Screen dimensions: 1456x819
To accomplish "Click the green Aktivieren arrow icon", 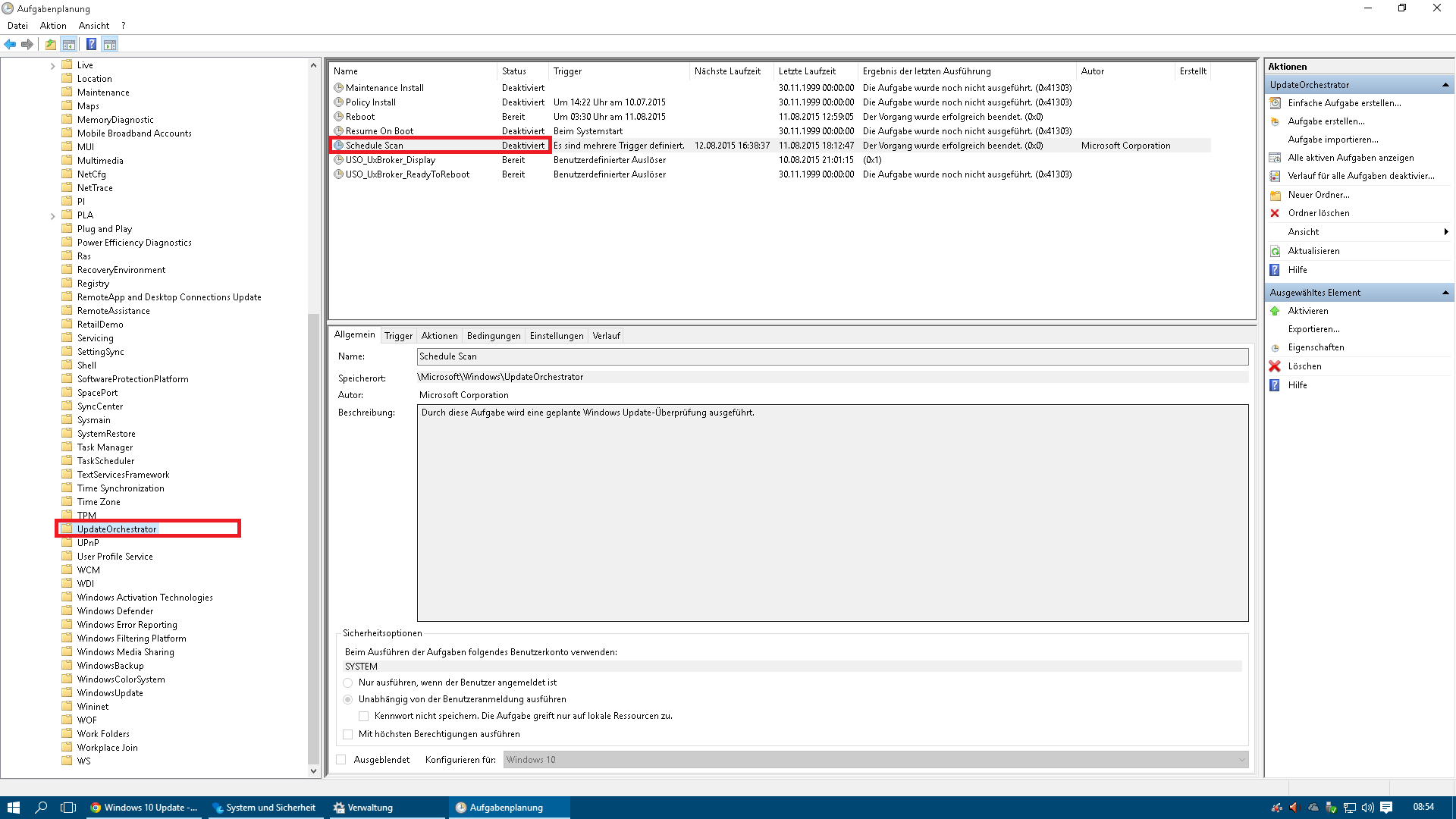I will pos(1275,311).
